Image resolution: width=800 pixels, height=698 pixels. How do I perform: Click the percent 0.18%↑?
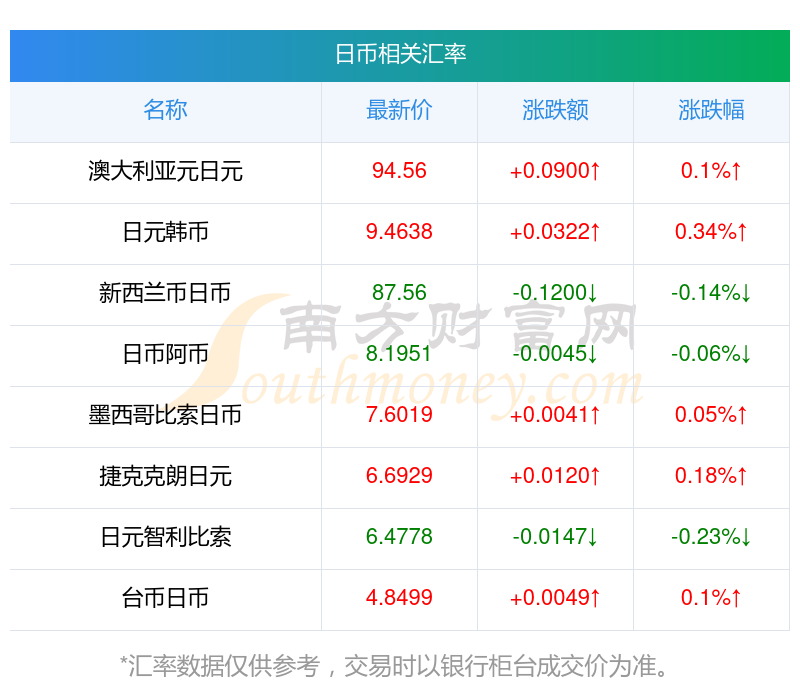711,476
